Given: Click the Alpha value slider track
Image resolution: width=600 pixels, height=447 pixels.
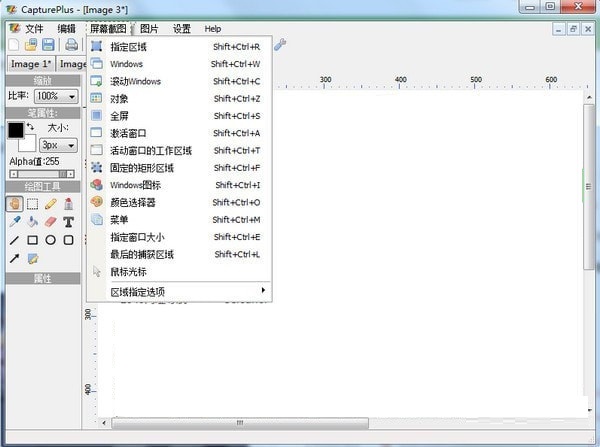Looking at the screenshot, I should coord(42,174).
